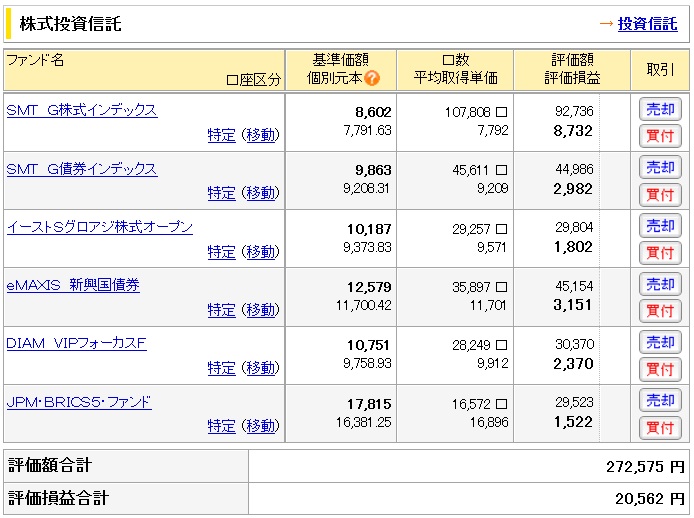Click 移動 link under eMAXIS 新興国債券
Viewport: 694px width, 518px height.
point(261,310)
